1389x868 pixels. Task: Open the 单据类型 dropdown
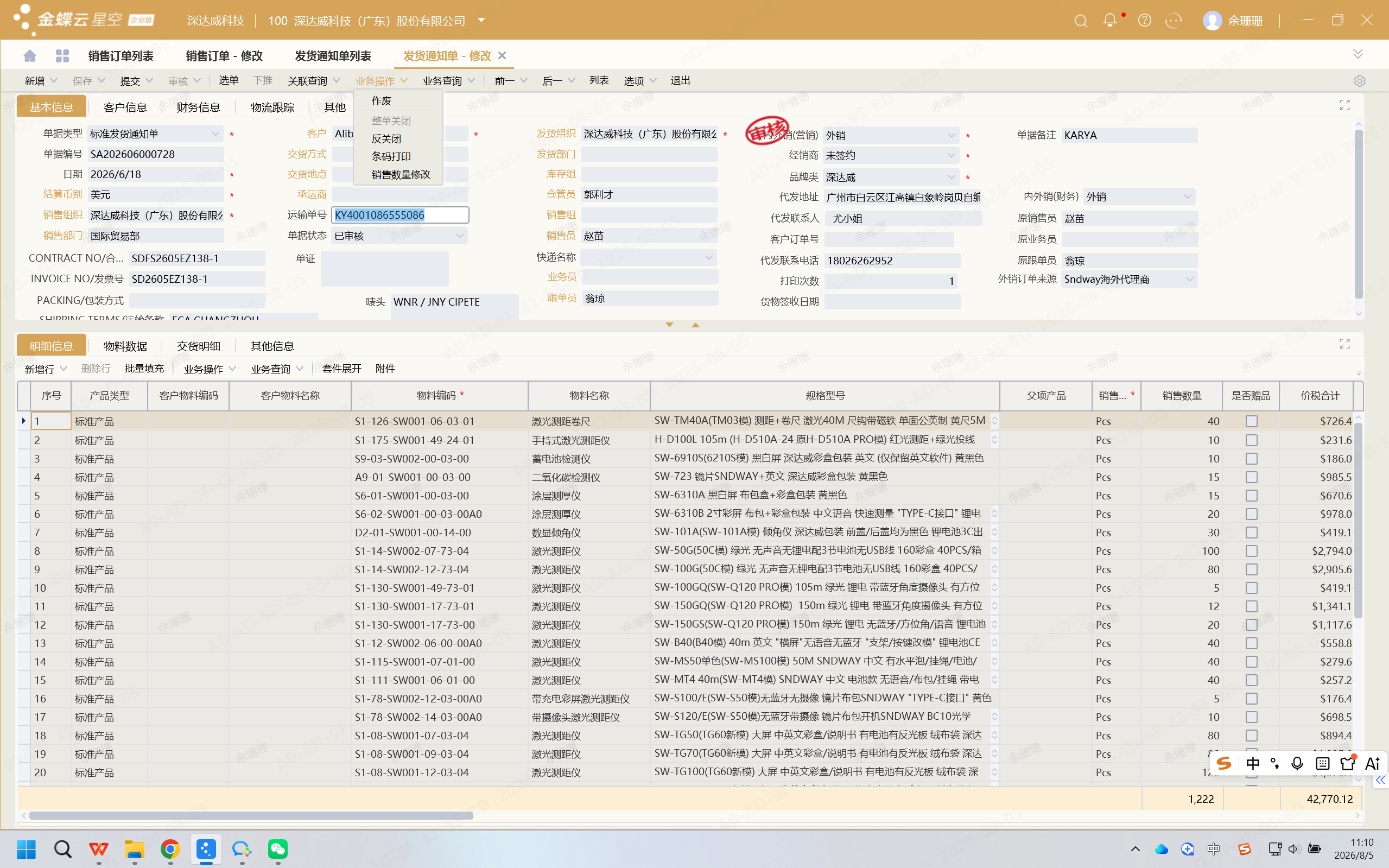pos(215,134)
